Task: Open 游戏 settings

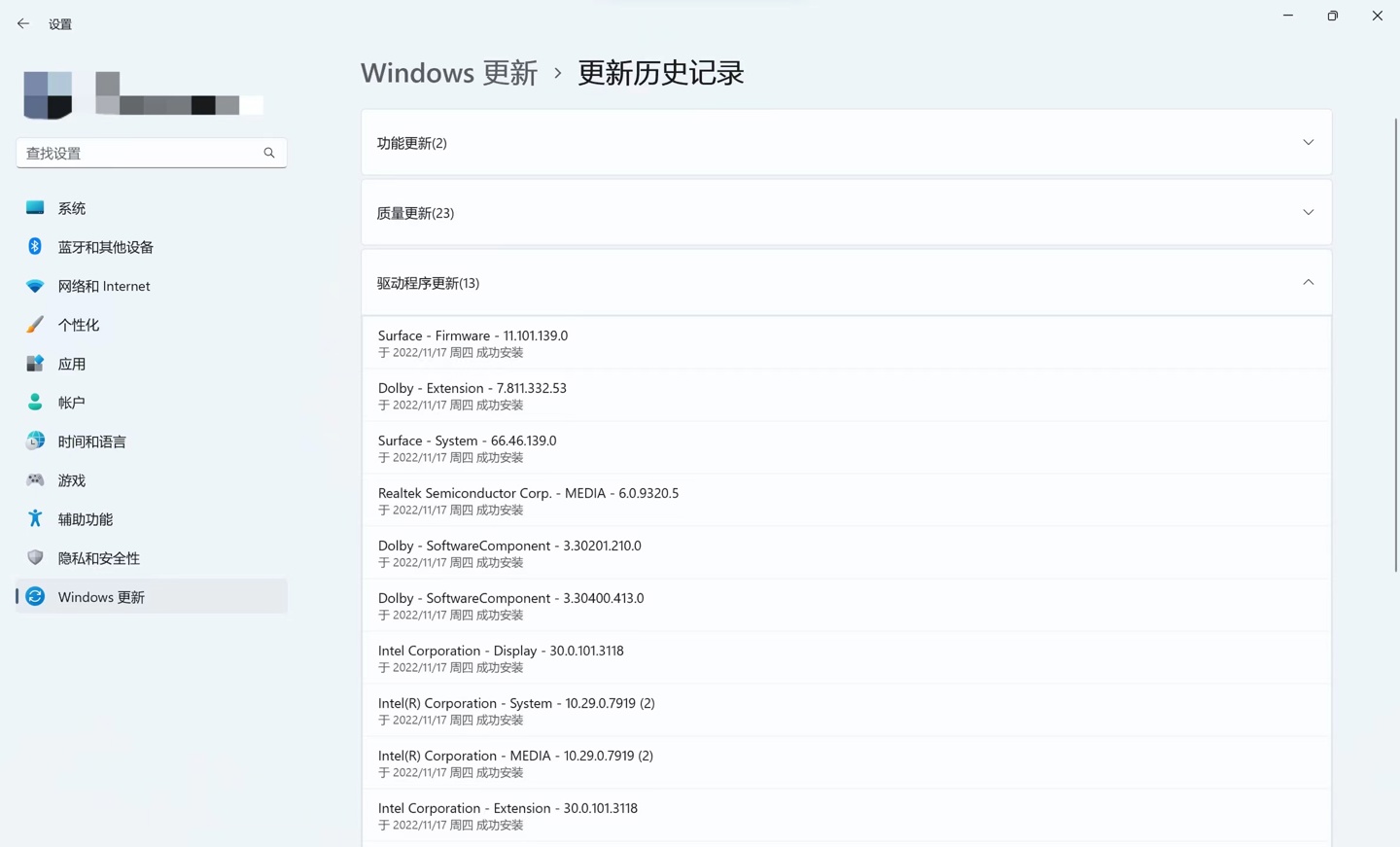Action: 152,480
